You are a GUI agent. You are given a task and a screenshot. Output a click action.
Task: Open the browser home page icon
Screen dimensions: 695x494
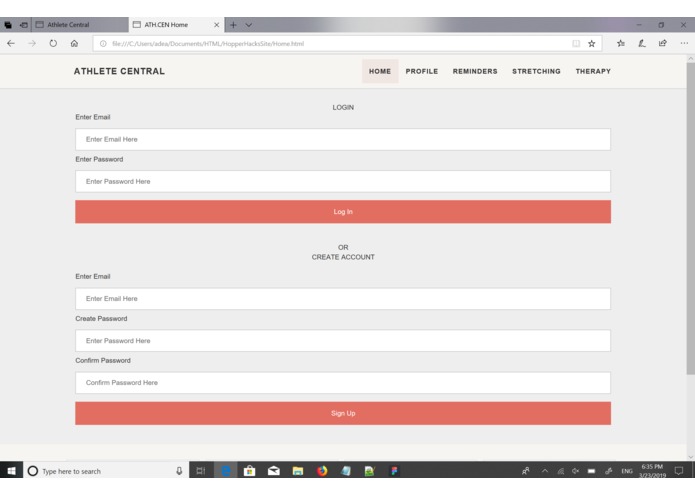(x=74, y=43)
